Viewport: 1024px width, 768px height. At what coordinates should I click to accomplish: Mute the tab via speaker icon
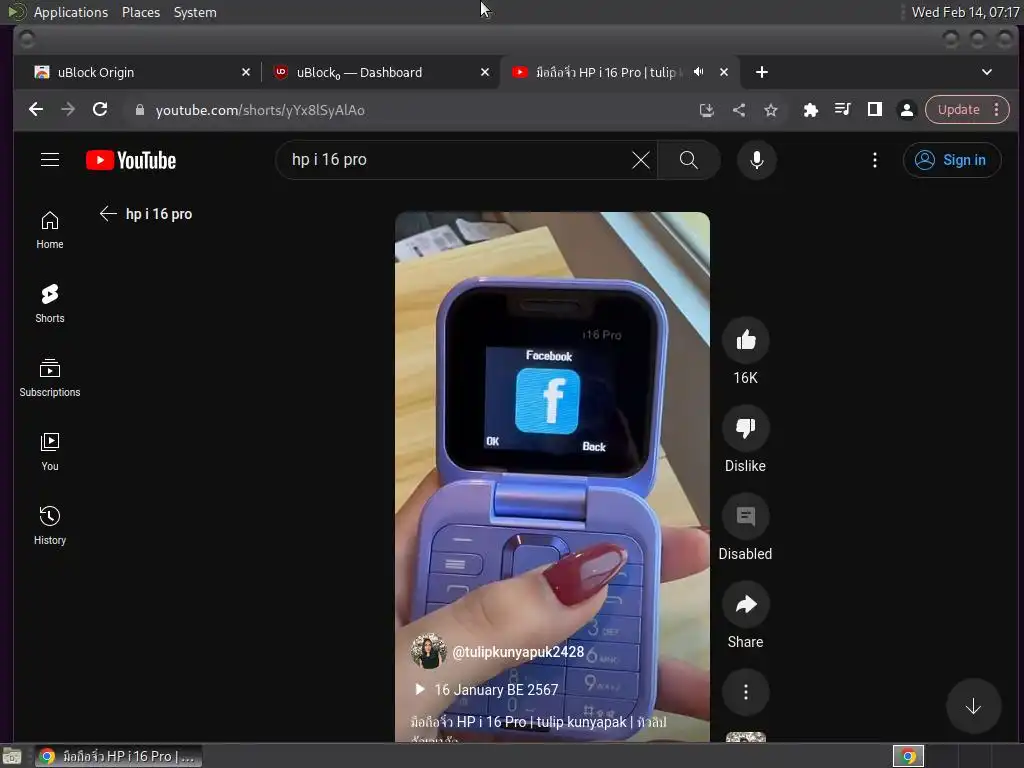tap(699, 72)
